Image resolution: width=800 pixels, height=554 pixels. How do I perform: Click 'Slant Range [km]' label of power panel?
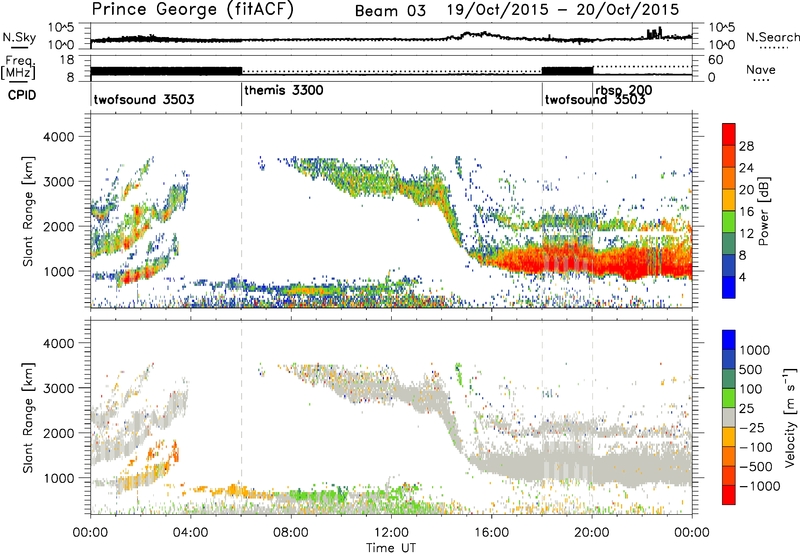click(x=28, y=211)
